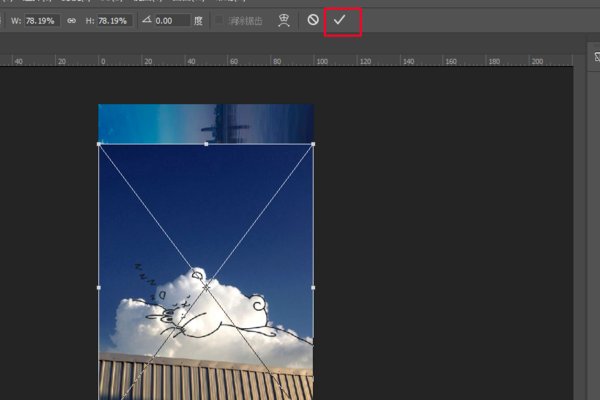Click the rotation angle icon

147,20
